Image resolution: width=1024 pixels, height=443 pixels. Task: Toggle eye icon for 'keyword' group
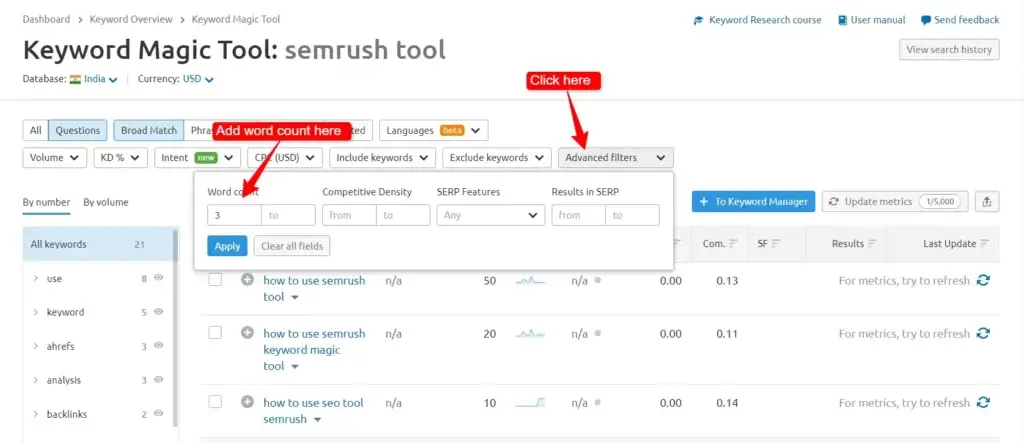158,312
